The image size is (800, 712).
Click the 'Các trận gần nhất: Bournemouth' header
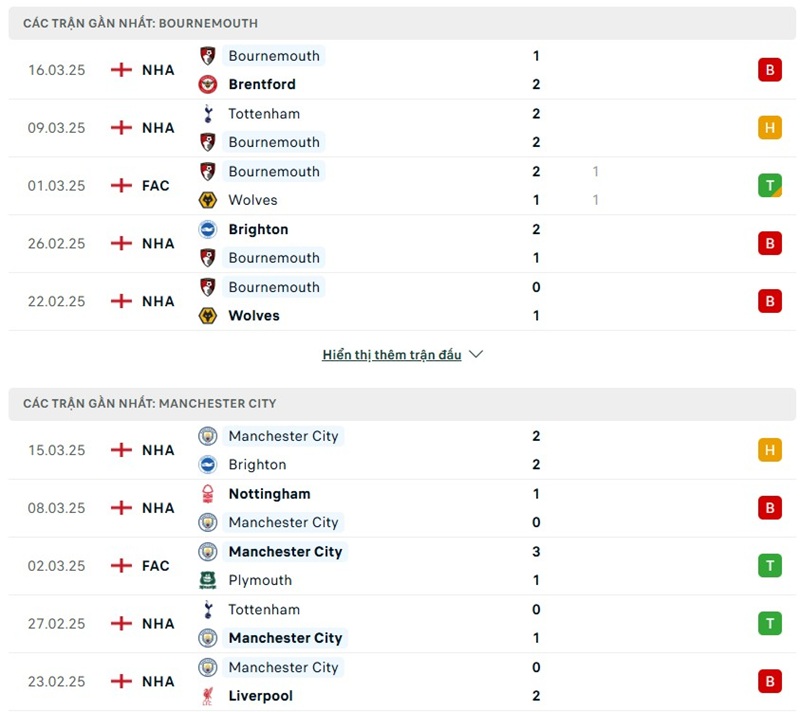pyautogui.click(x=140, y=23)
